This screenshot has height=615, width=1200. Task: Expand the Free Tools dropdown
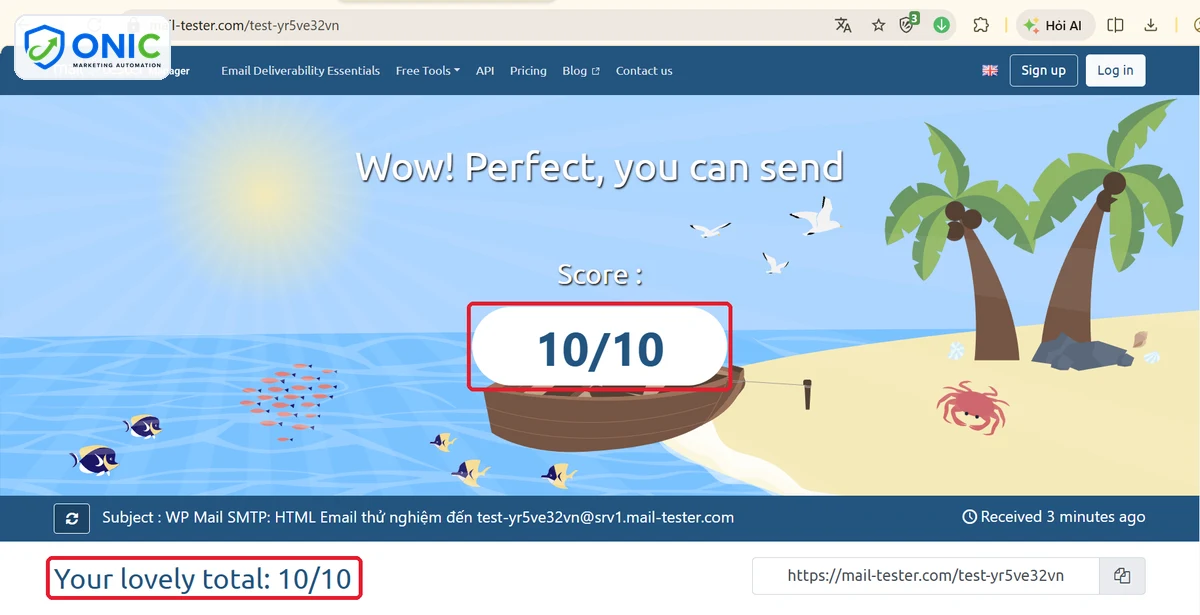(x=427, y=71)
